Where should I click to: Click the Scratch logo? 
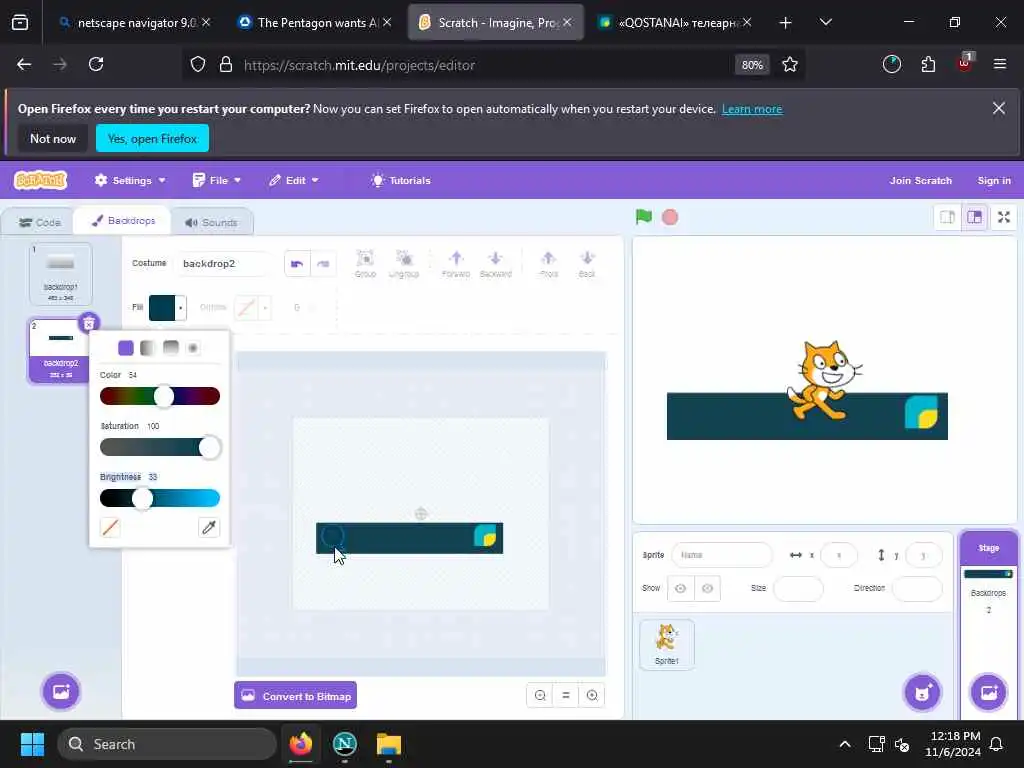tap(40, 180)
